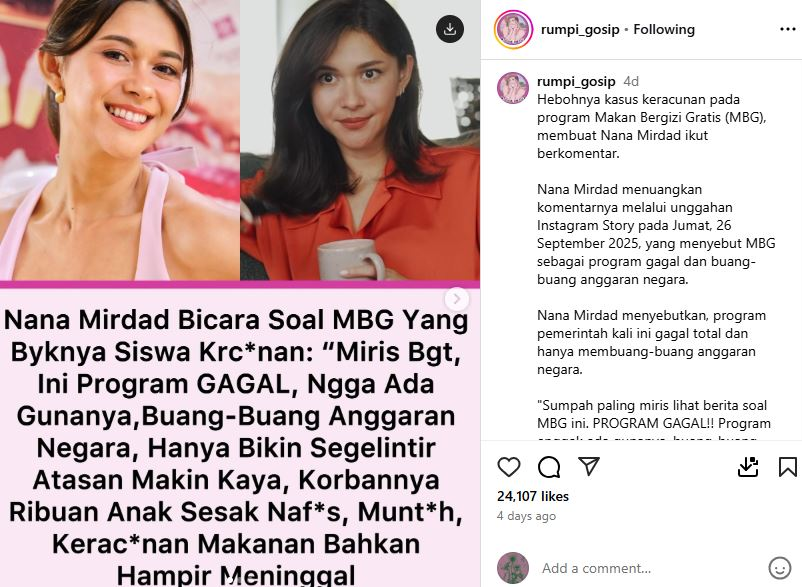This screenshot has width=802, height=587.
Task: Download media using action bar download icon
Action: (x=748, y=467)
